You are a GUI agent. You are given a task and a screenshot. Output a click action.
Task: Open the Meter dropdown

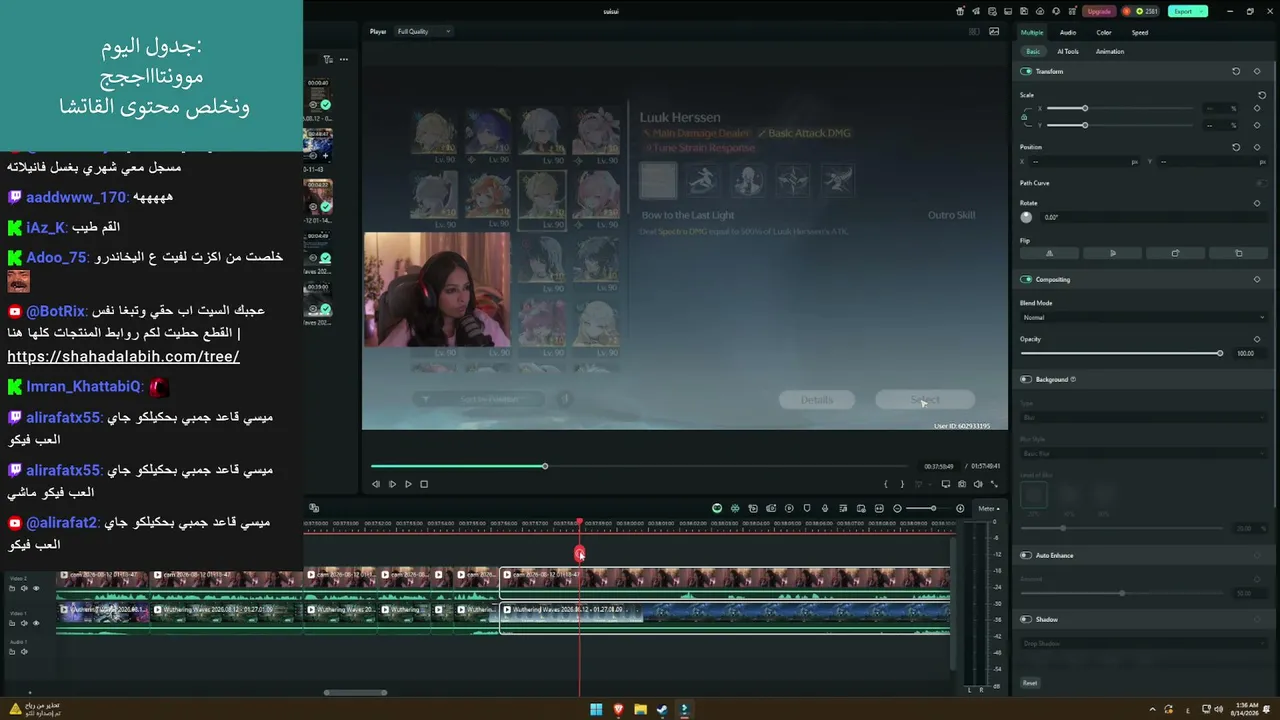pyautogui.click(x=989, y=508)
